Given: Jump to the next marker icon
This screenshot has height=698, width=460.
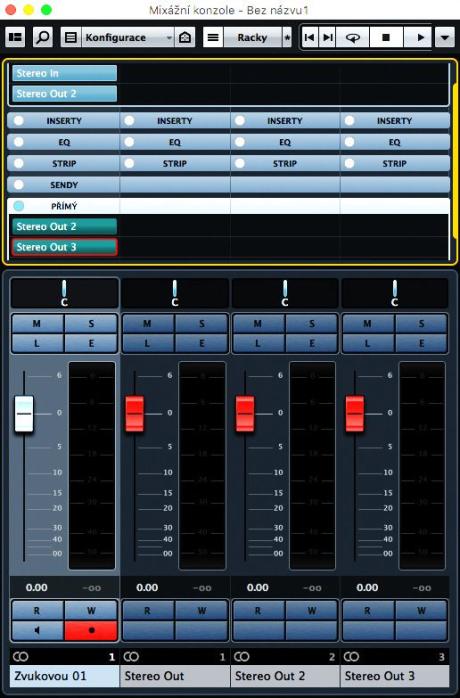Looking at the screenshot, I should [x=327, y=37].
